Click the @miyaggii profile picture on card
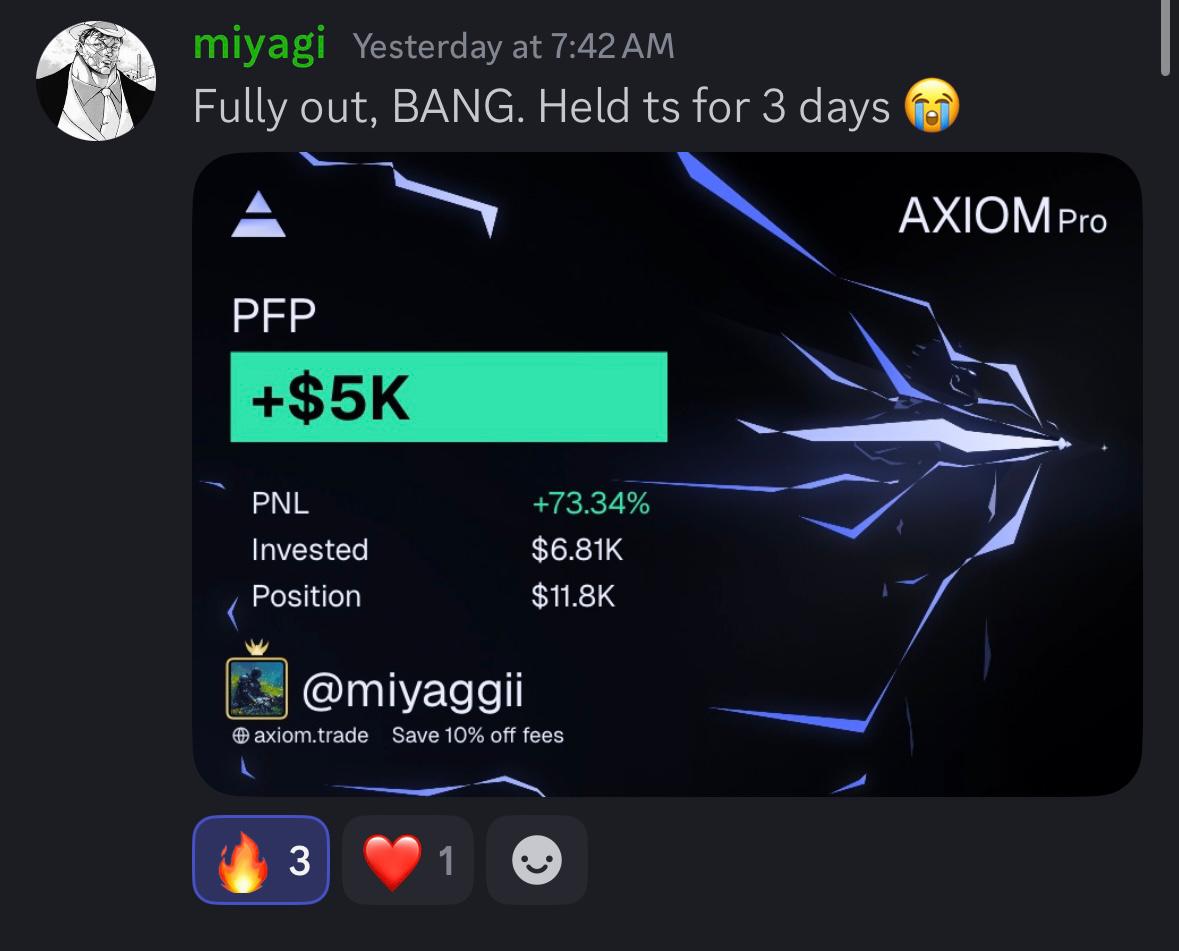Screen dimensions: 1179x951 (257, 689)
